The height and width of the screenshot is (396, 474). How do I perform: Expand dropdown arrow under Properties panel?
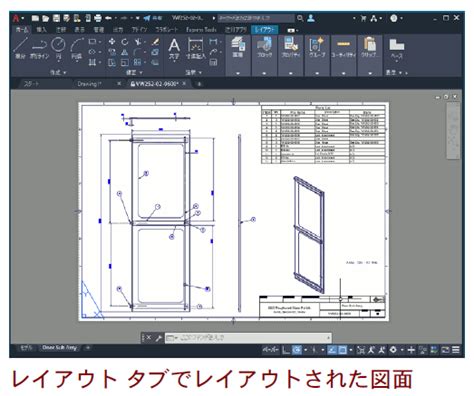click(291, 73)
